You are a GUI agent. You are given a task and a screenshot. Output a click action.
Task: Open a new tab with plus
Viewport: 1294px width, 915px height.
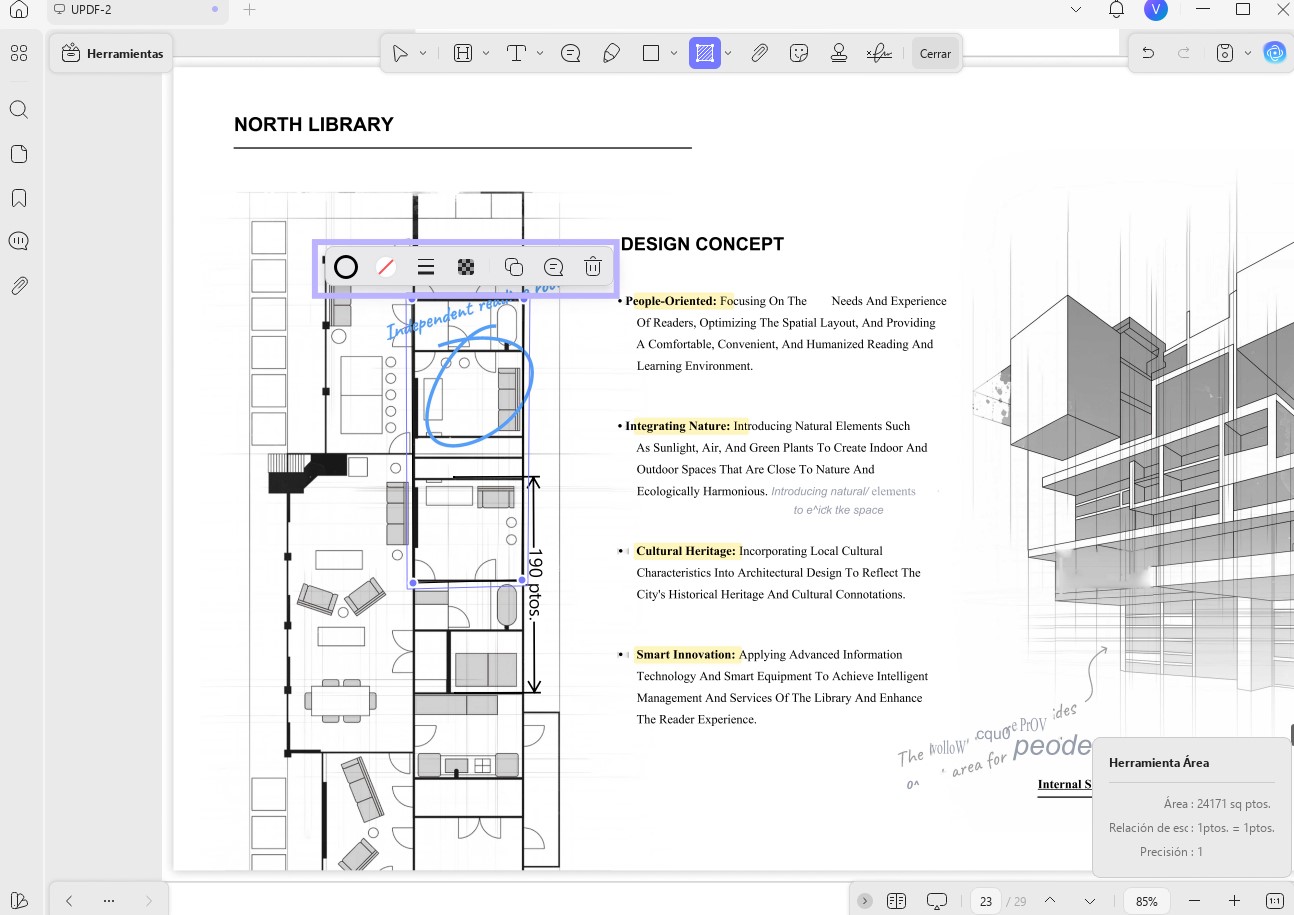[250, 10]
